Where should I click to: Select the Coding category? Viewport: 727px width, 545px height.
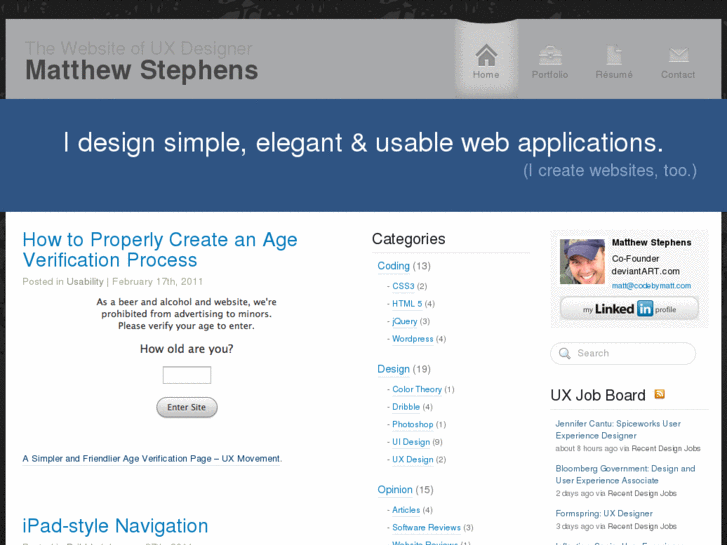(x=394, y=266)
